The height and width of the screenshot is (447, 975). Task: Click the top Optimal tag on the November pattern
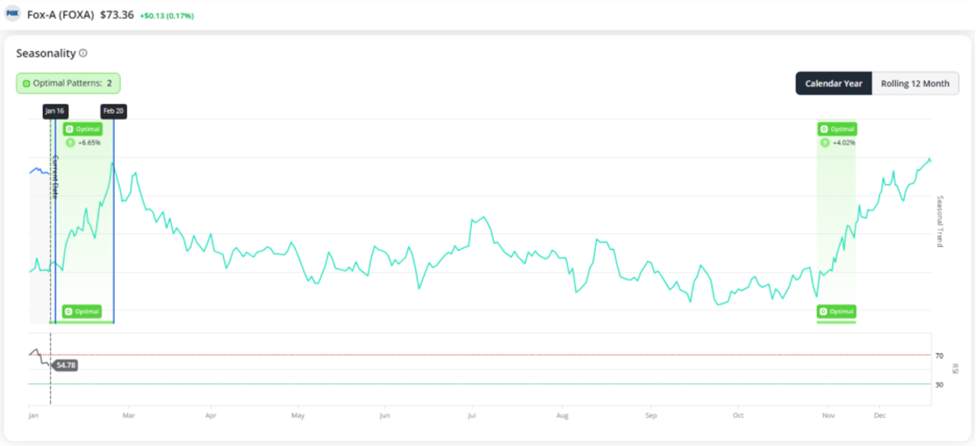(837, 129)
